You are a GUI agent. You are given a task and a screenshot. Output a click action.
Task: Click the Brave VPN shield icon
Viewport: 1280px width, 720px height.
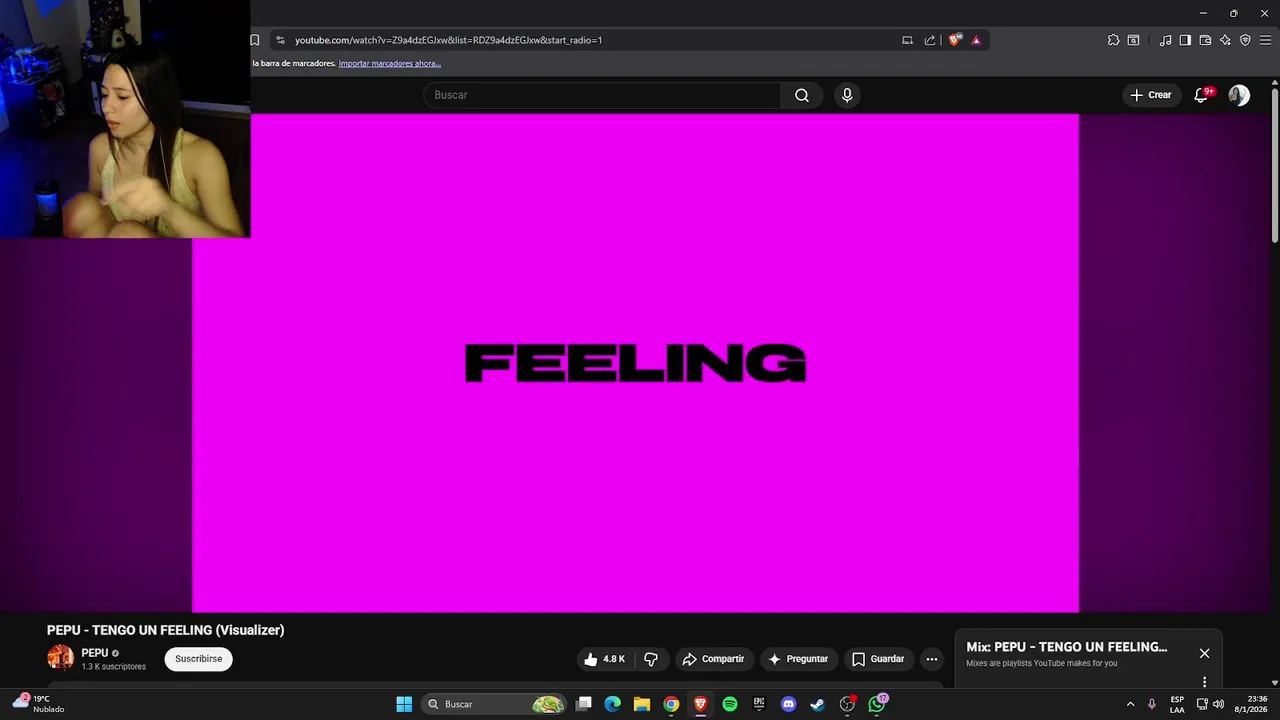(x=1245, y=40)
